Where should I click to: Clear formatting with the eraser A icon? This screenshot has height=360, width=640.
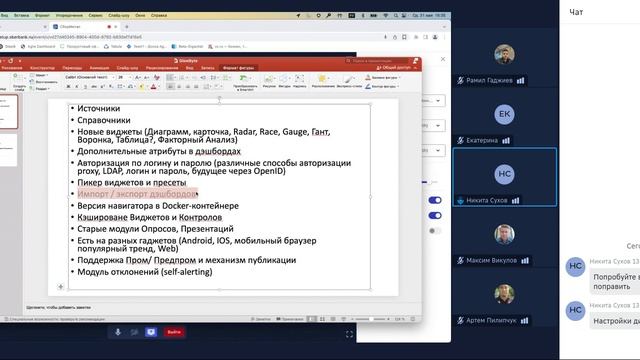point(157,77)
